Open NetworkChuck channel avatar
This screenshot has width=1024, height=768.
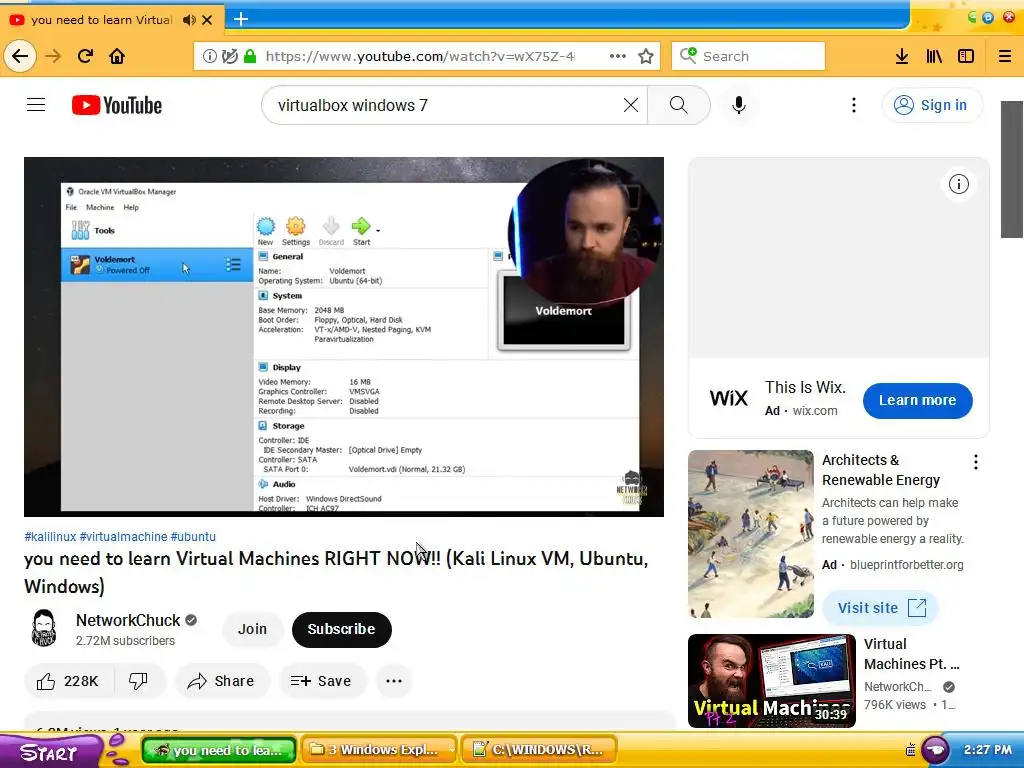coord(44,628)
